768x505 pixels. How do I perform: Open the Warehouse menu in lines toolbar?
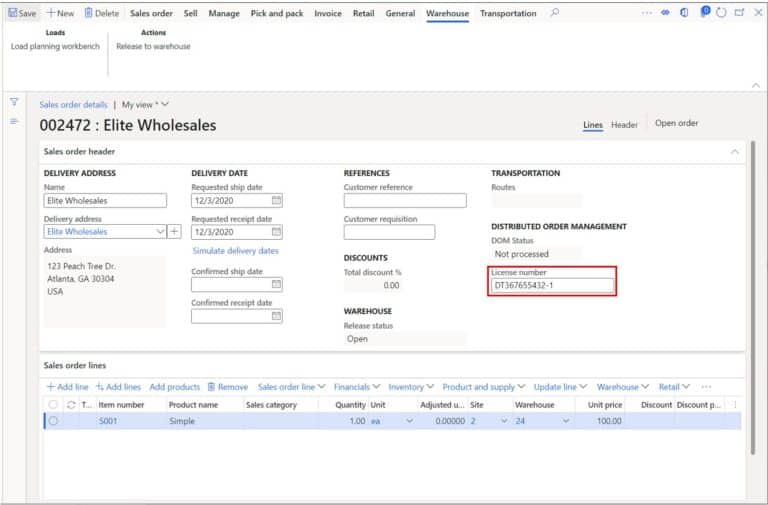point(623,387)
